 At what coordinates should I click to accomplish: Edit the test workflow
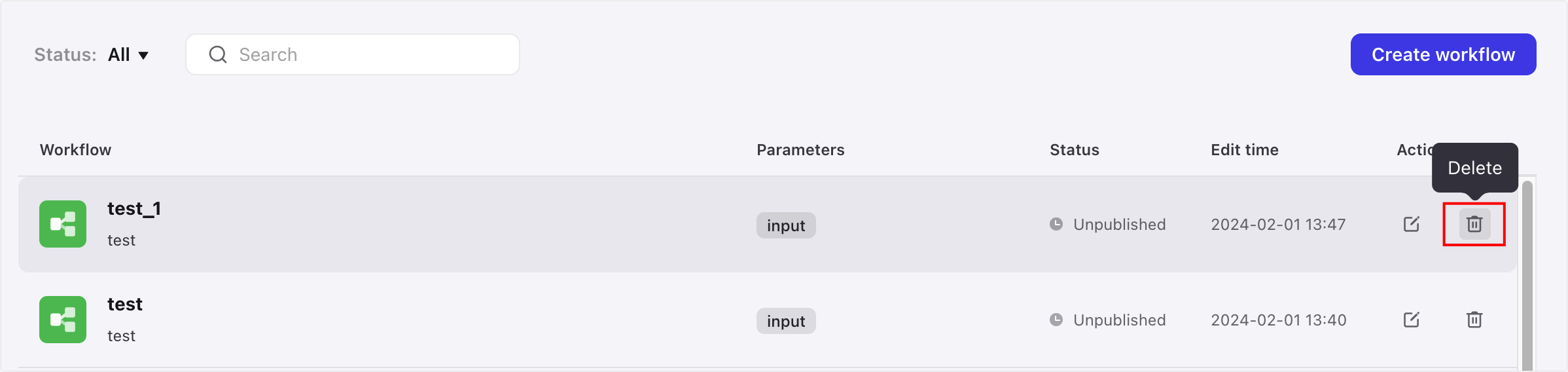pyautogui.click(x=1412, y=320)
